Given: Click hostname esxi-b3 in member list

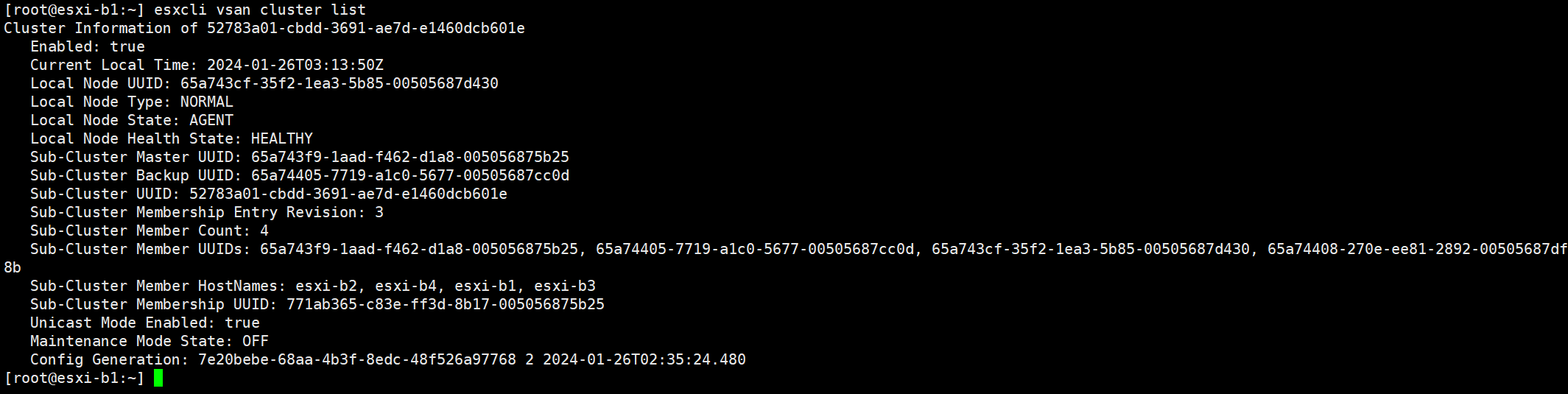Looking at the screenshot, I should 565,286.
